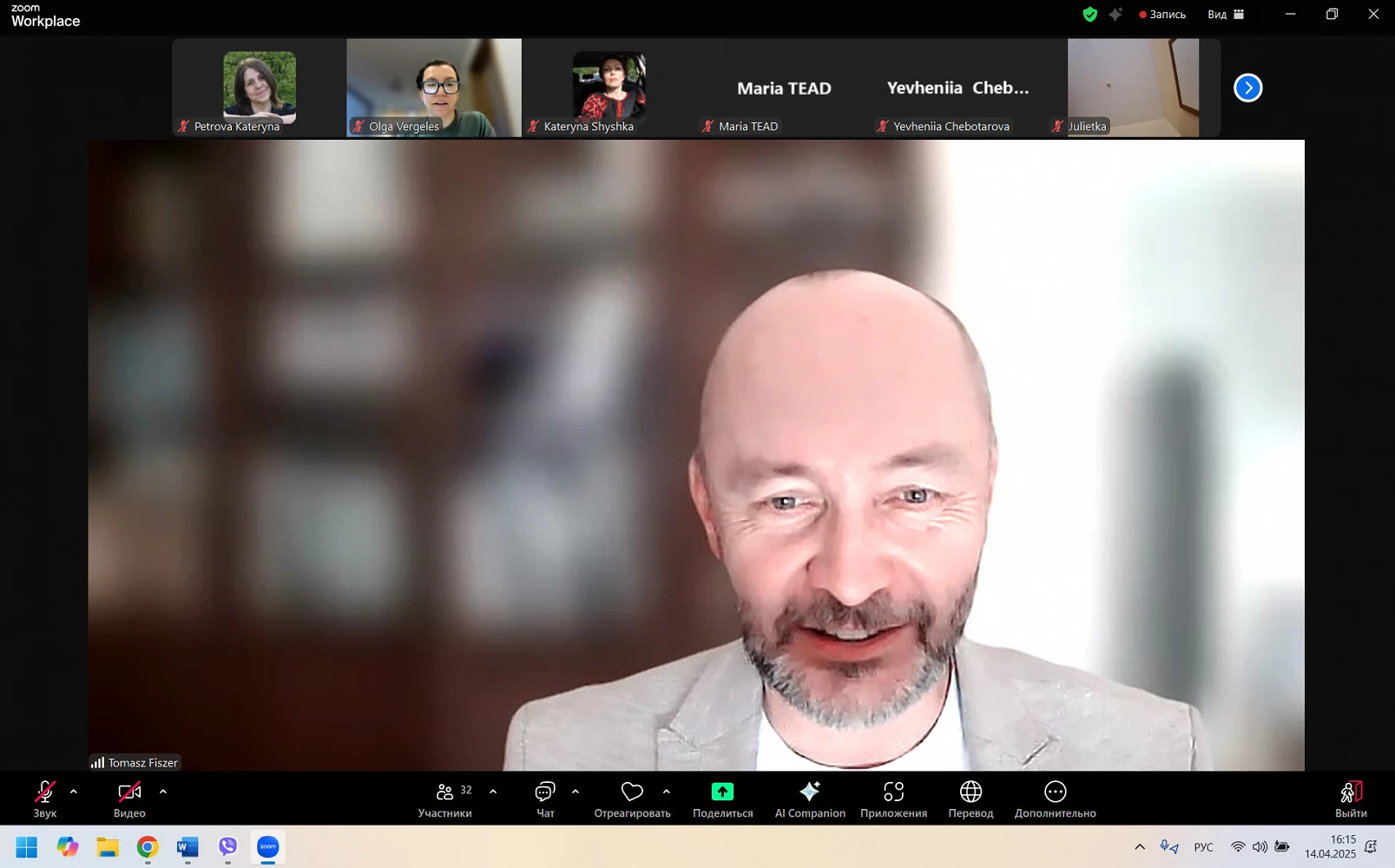Open Google Chrome from taskbar
The height and width of the screenshot is (868, 1395).
tap(148, 847)
